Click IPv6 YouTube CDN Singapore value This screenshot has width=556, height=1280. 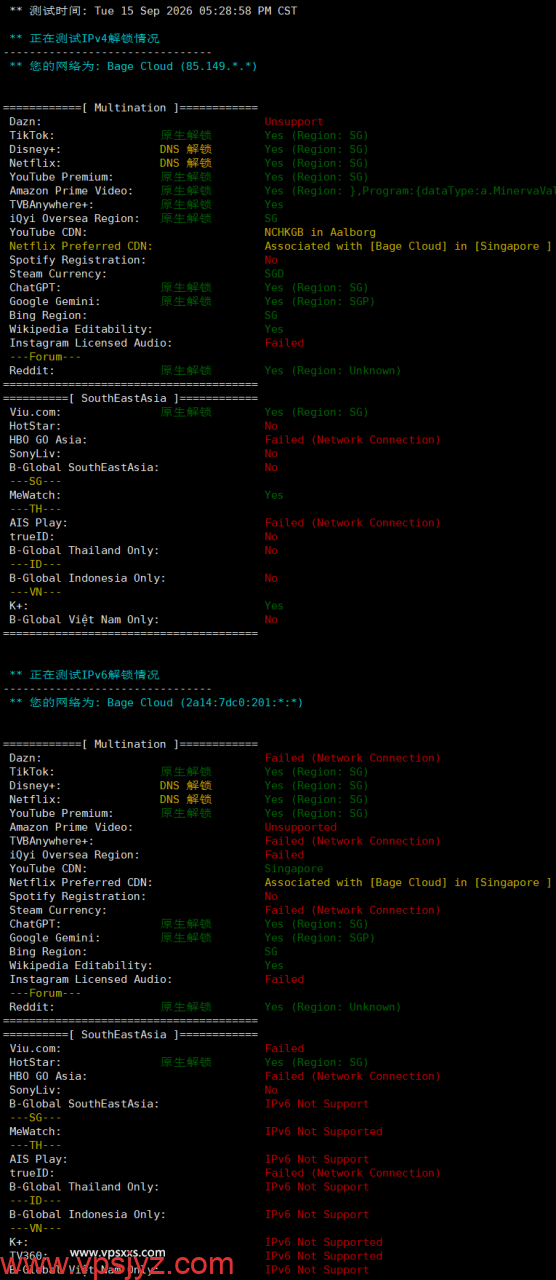coord(294,869)
